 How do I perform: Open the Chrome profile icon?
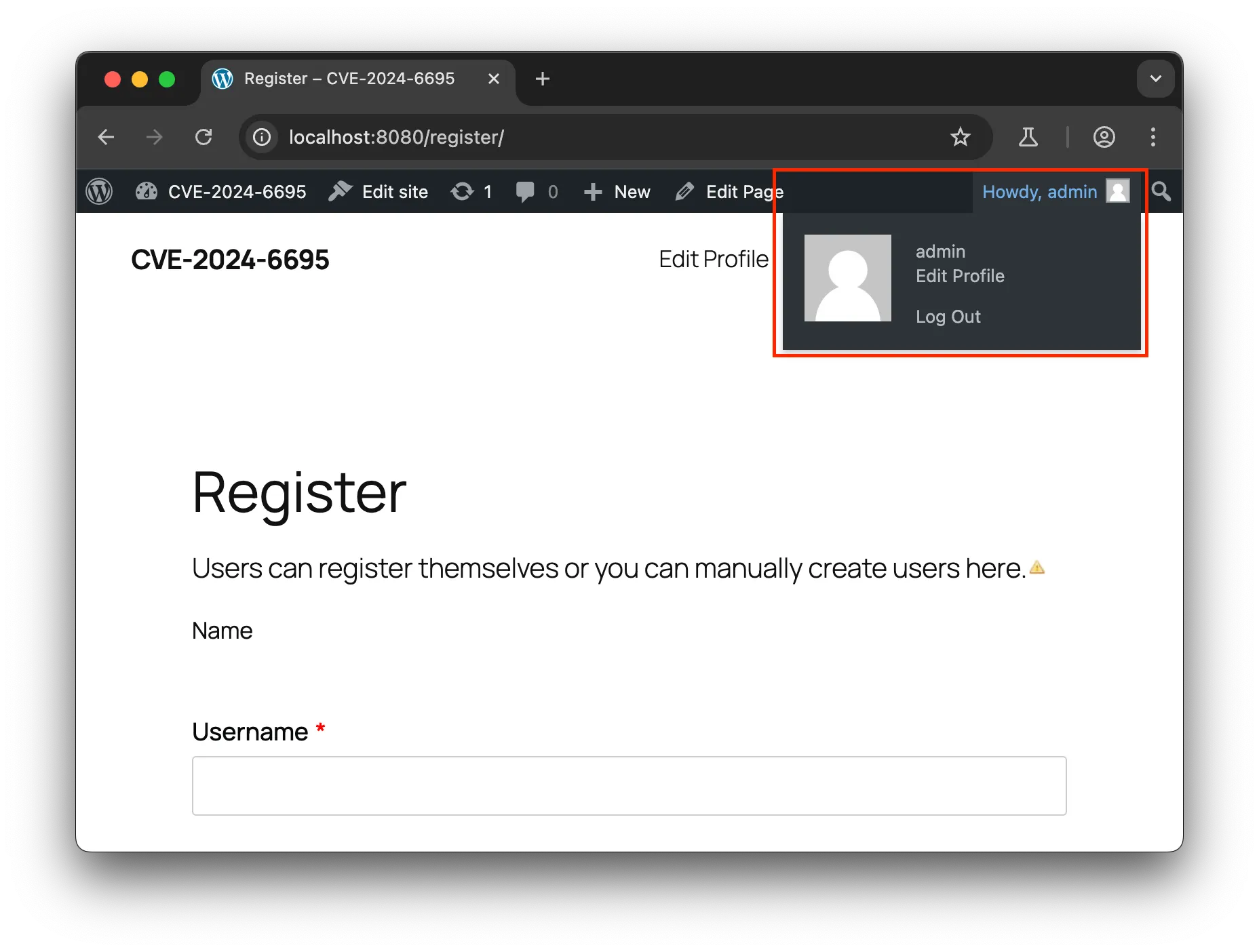1104,138
